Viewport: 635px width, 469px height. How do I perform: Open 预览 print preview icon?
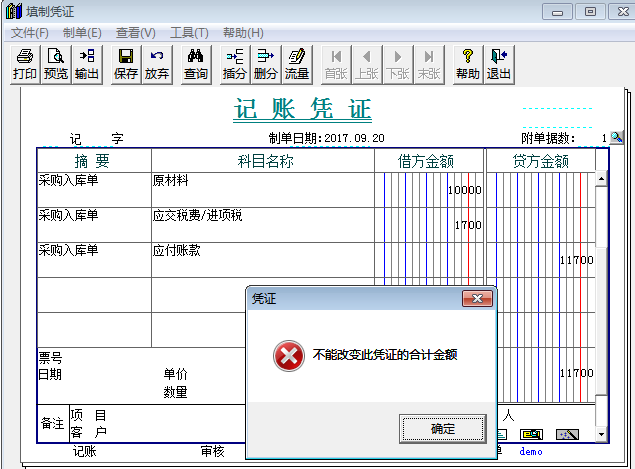click(55, 65)
